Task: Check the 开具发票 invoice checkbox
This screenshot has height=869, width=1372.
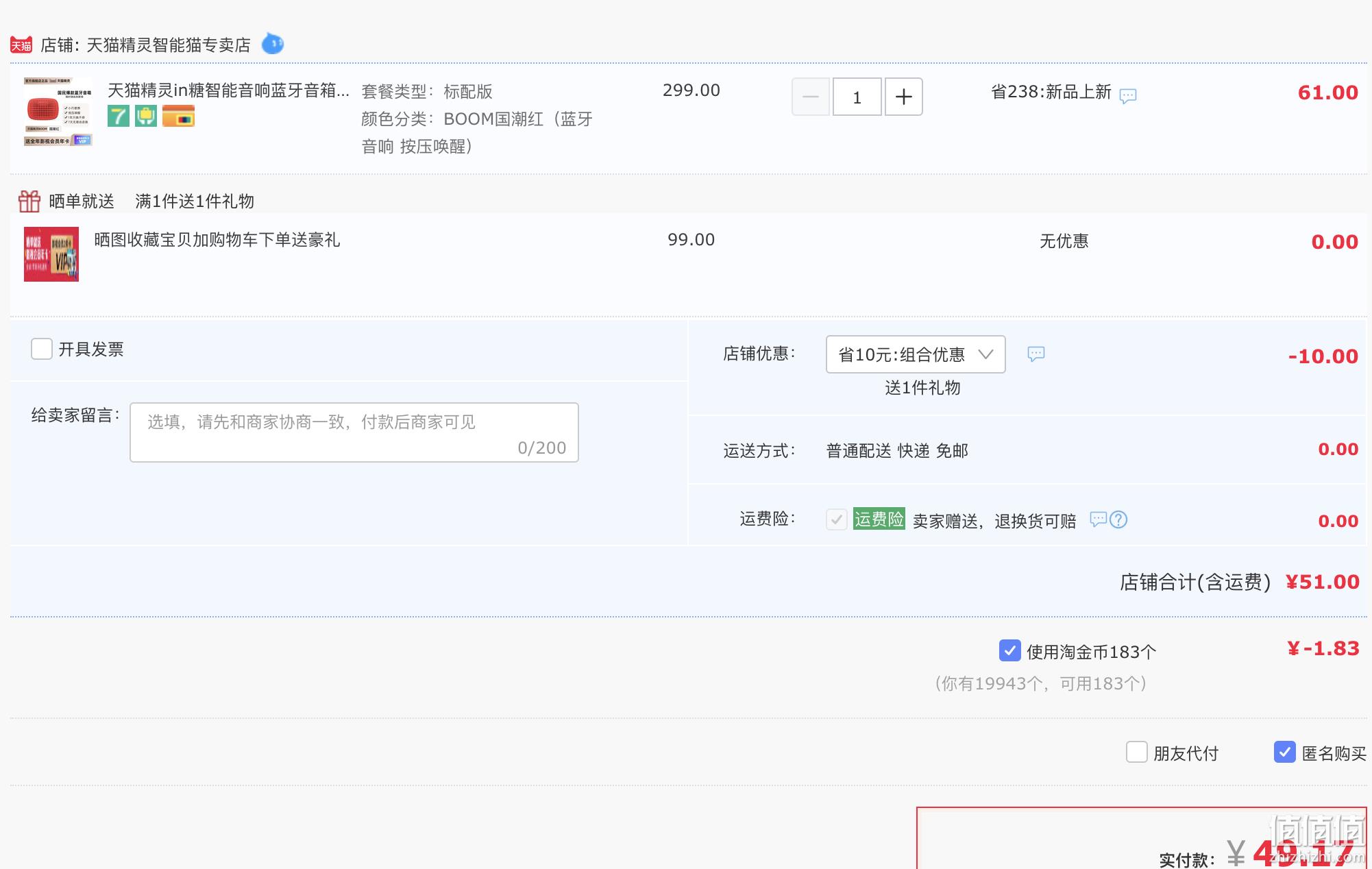Action: (x=42, y=349)
